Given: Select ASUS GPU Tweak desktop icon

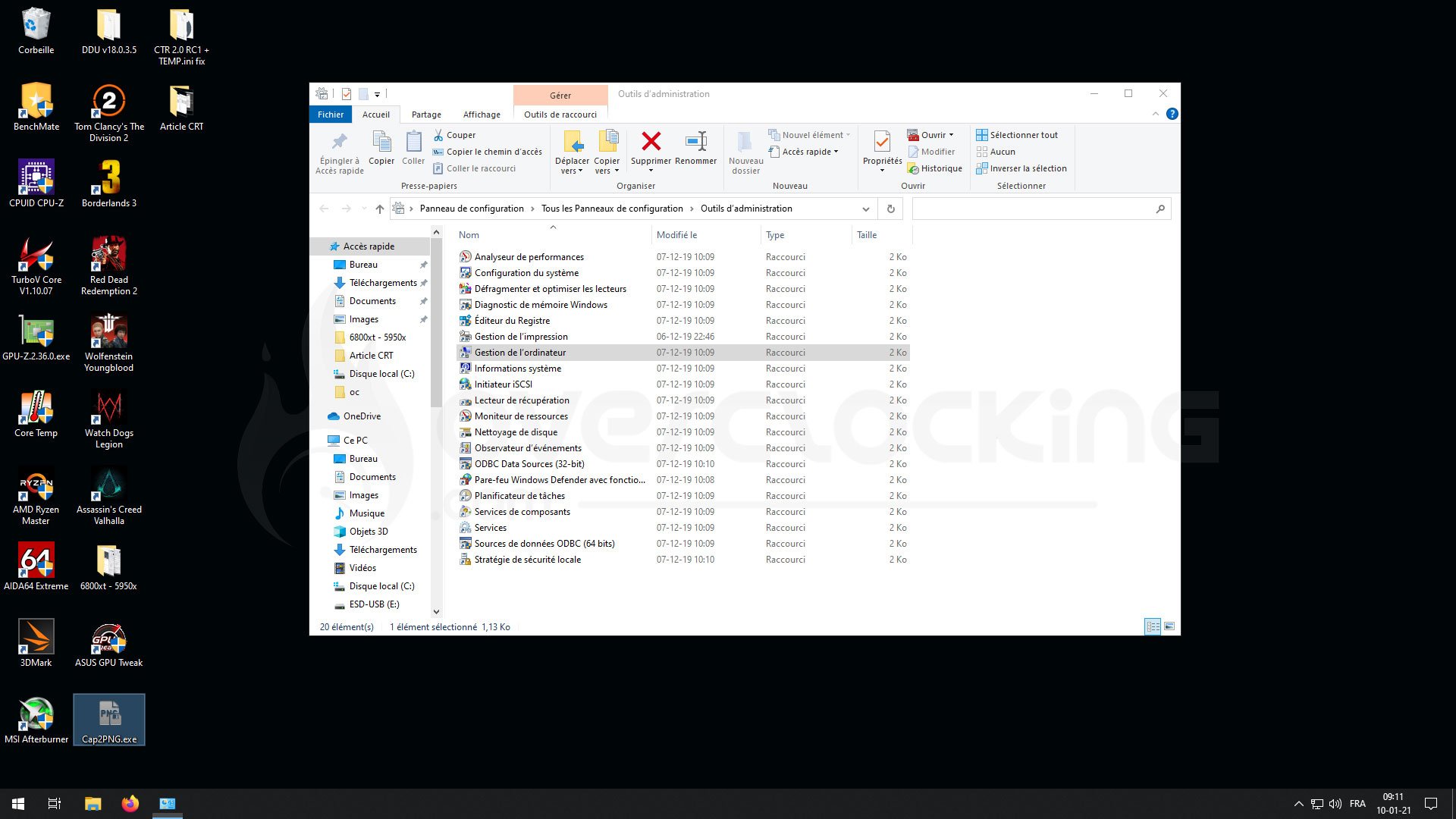Looking at the screenshot, I should point(109,643).
